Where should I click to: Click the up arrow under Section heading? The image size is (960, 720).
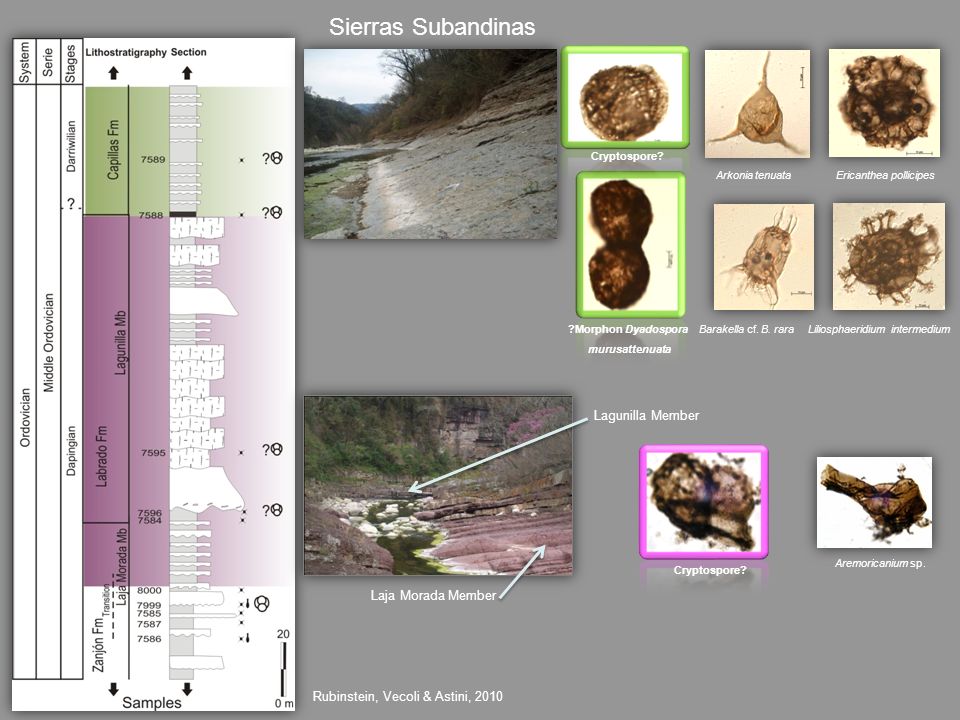pyautogui.click(x=187, y=73)
